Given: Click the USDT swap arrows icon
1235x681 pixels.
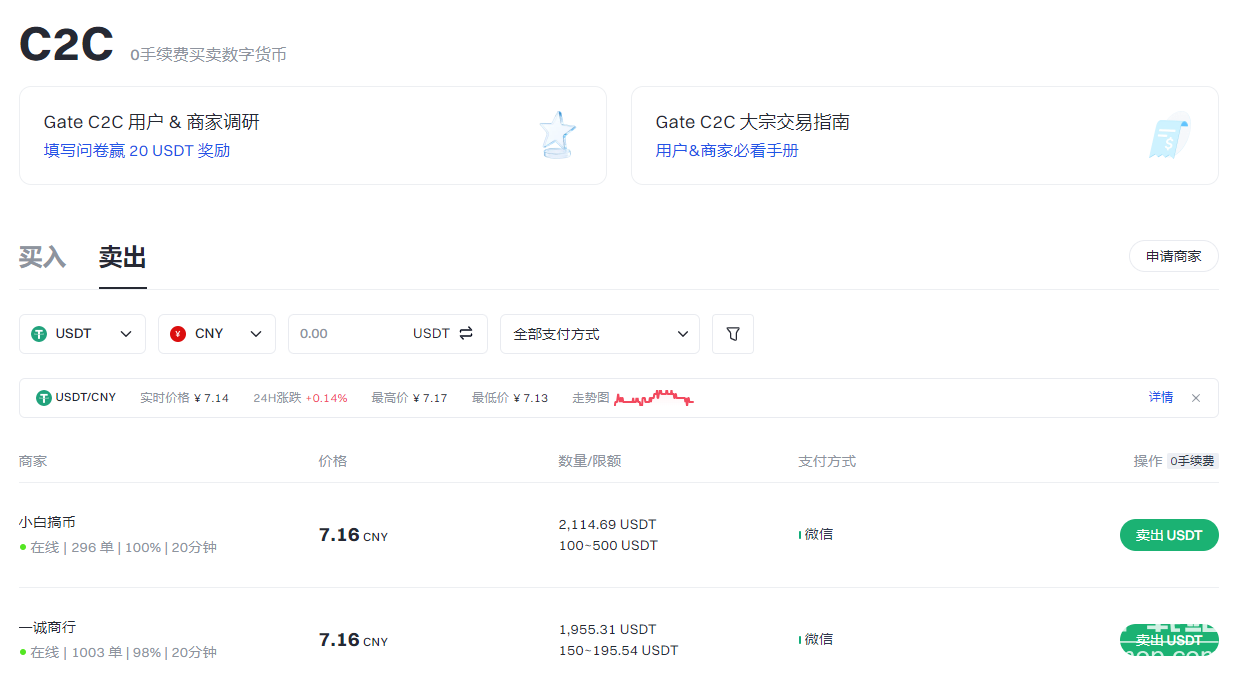Looking at the screenshot, I should tap(466, 334).
